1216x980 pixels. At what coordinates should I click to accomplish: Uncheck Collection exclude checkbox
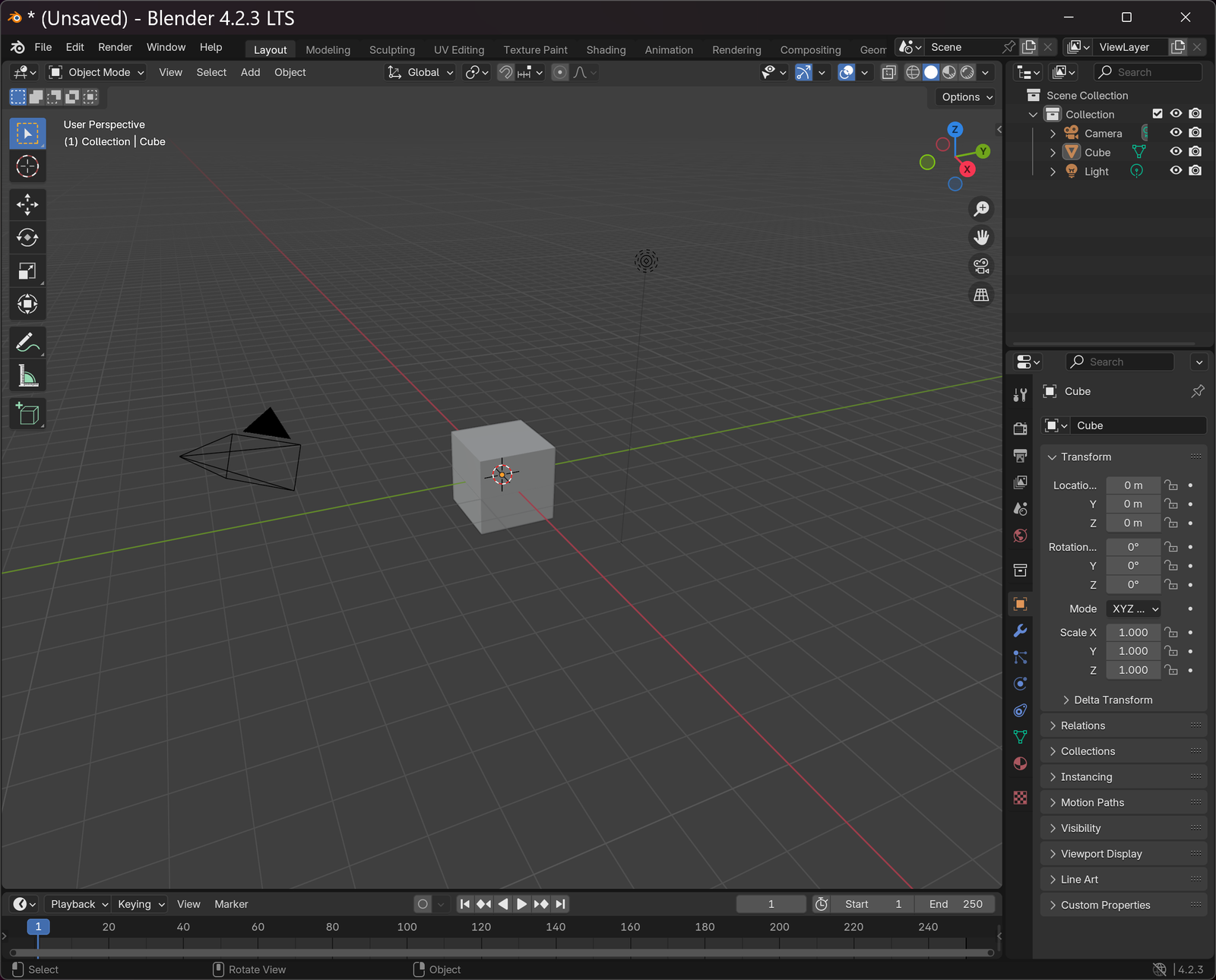click(1157, 114)
